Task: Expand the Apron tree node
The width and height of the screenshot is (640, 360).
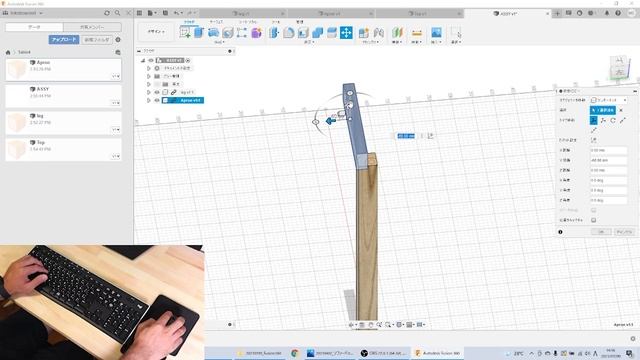Action: click(x=149, y=100)
